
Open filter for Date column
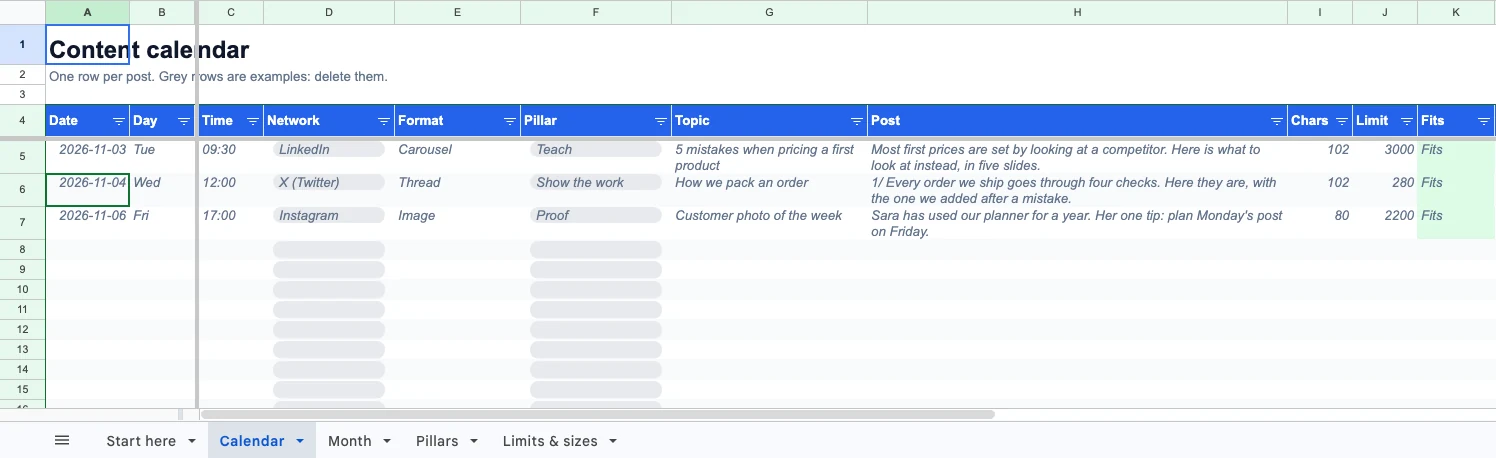point(119,121)
